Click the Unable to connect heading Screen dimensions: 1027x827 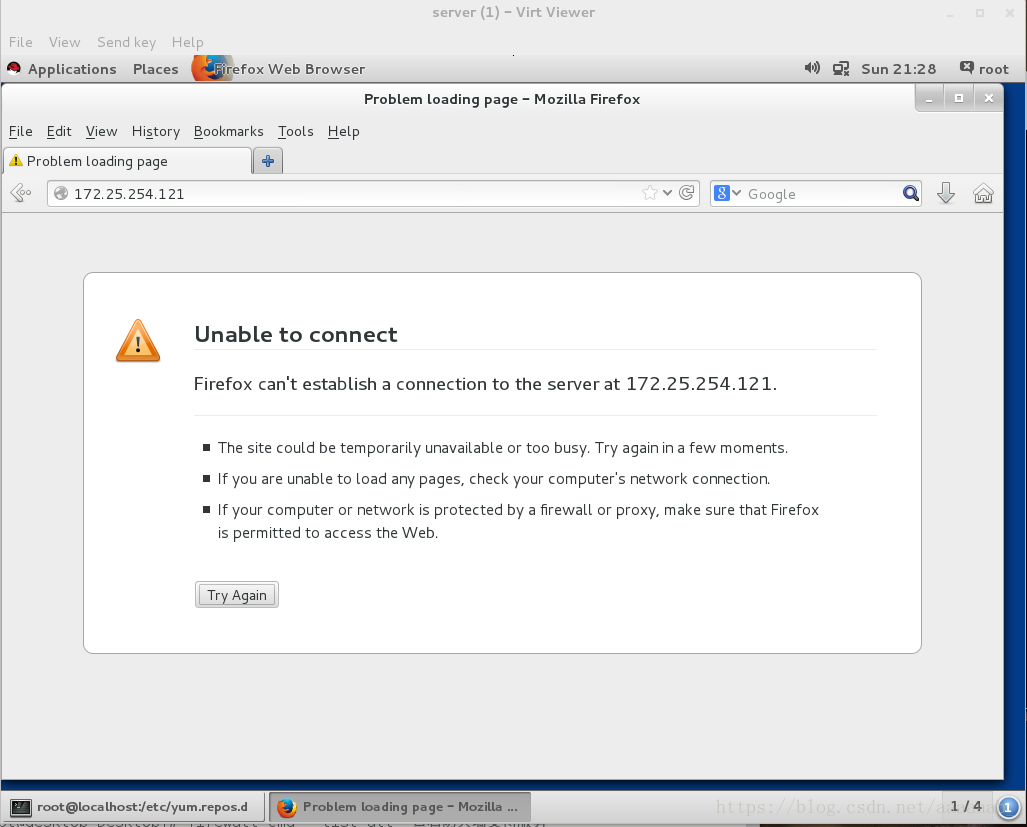(x=296, y=335)
